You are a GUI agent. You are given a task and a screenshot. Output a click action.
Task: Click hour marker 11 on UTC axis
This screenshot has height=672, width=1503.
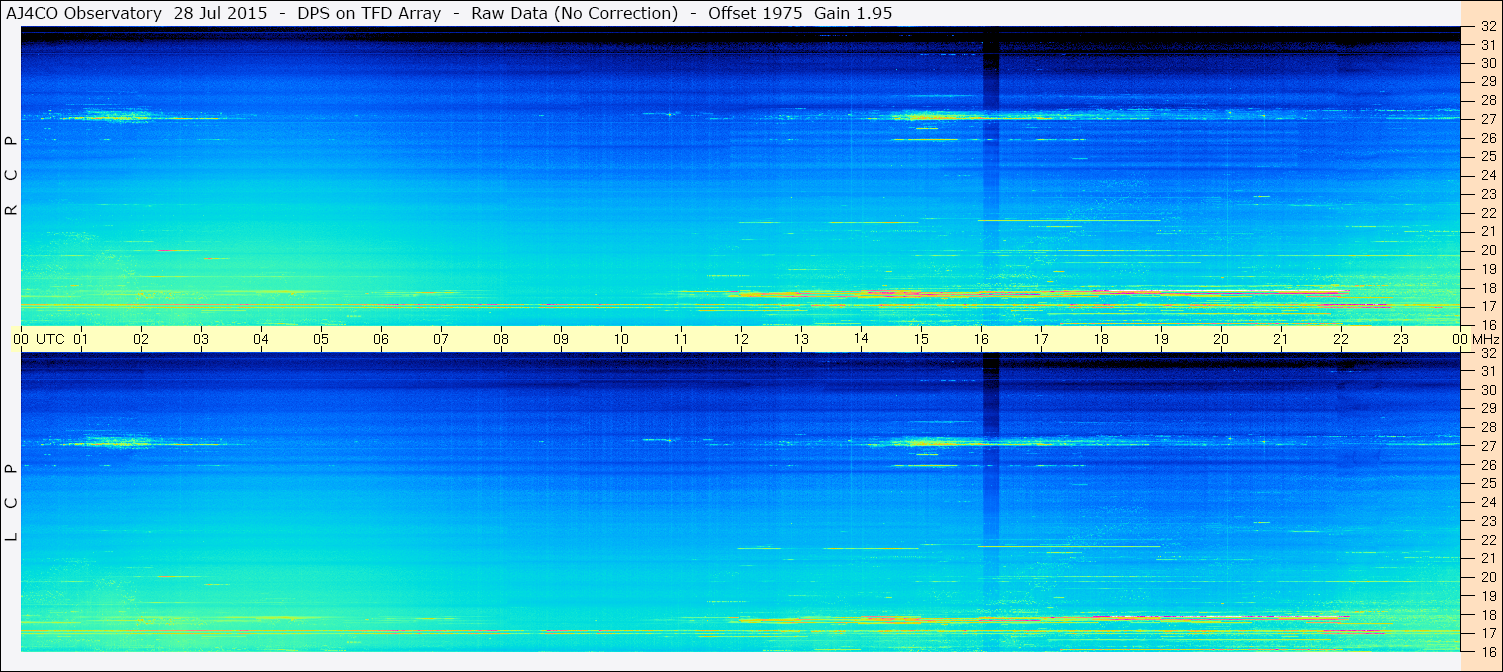pos(681,339)
